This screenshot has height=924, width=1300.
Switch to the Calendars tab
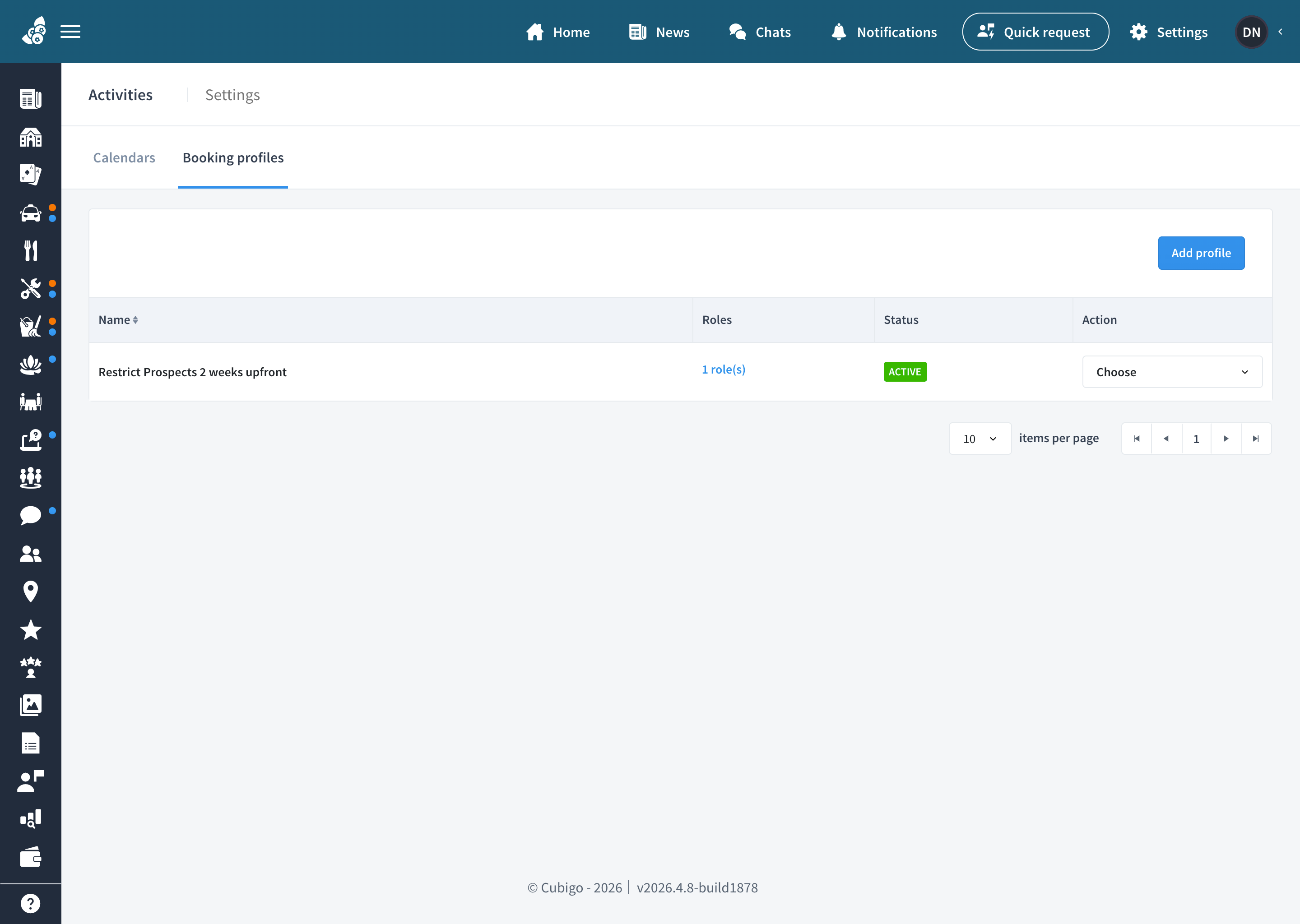(124, 157)
